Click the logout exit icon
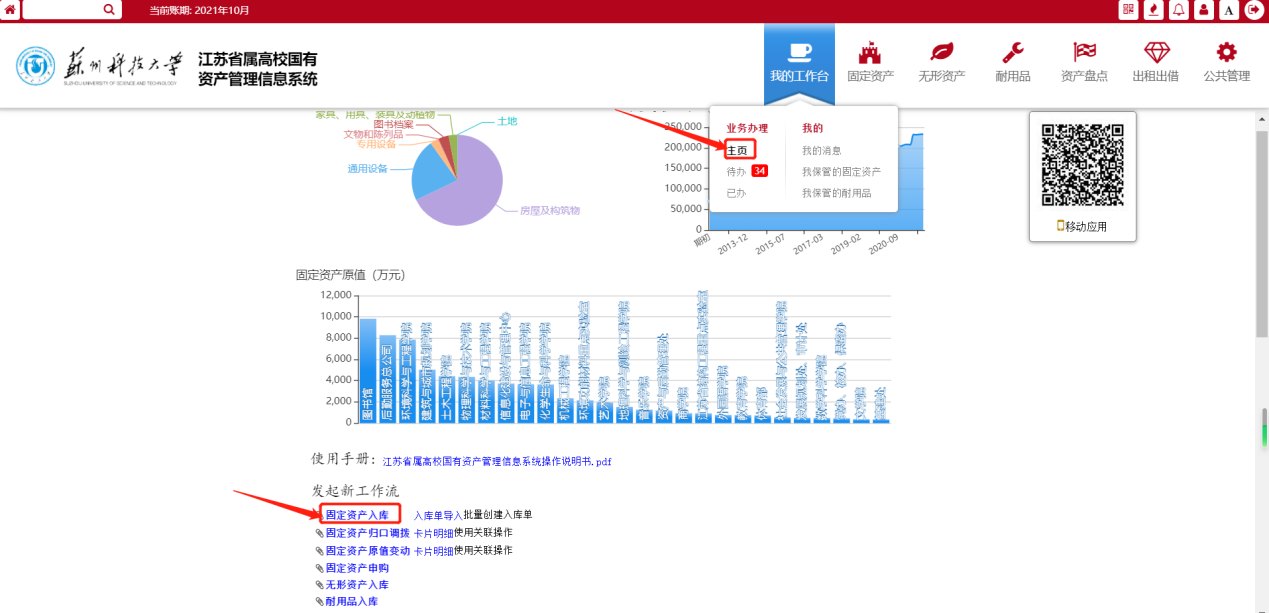 pos(1254,10)
